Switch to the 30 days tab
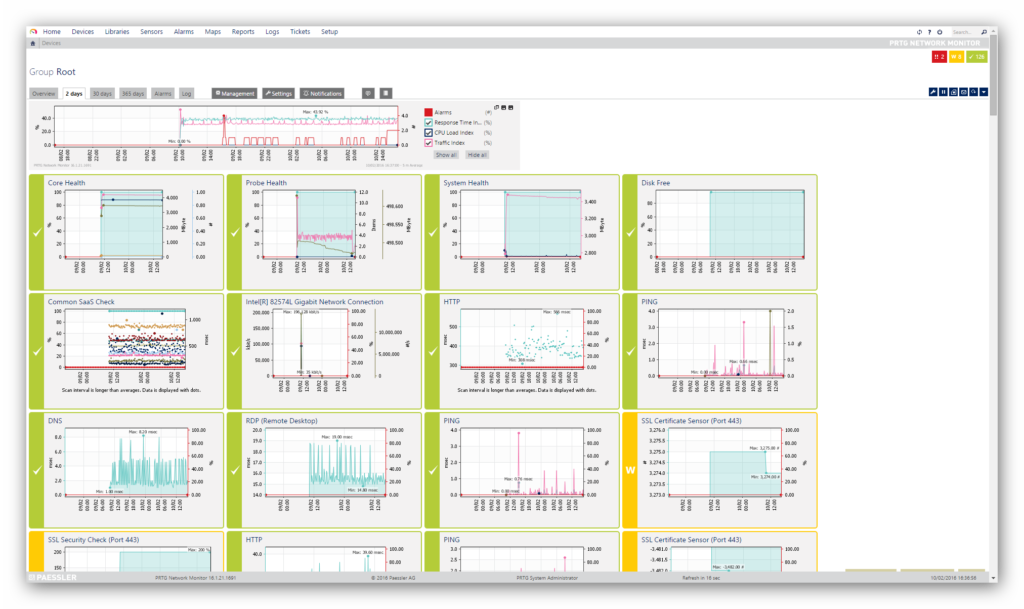 click(102, 93)
